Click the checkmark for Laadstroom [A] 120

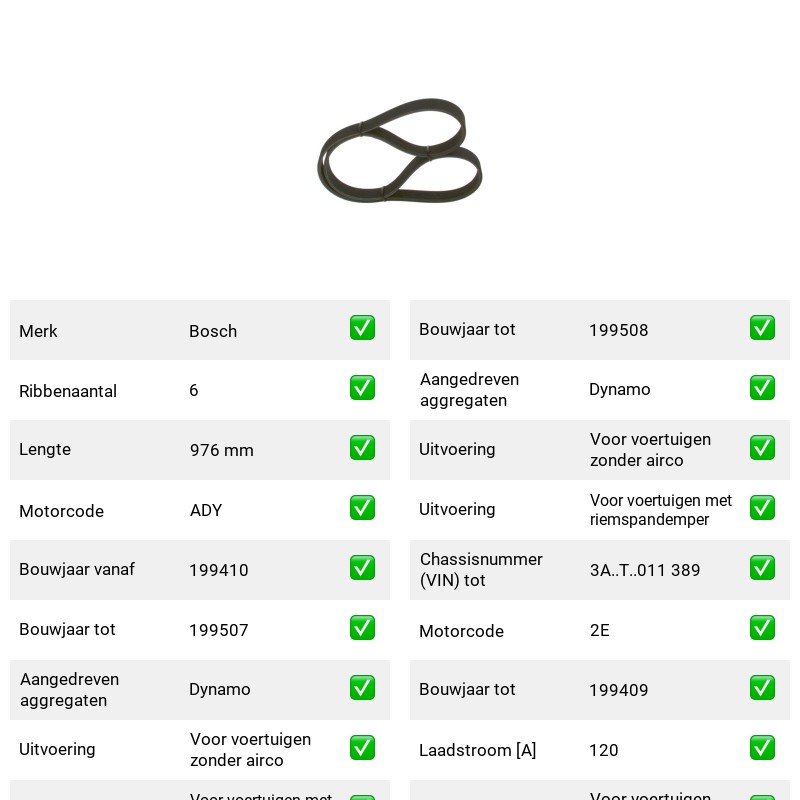pyautogui.click(x=762, y=748)
